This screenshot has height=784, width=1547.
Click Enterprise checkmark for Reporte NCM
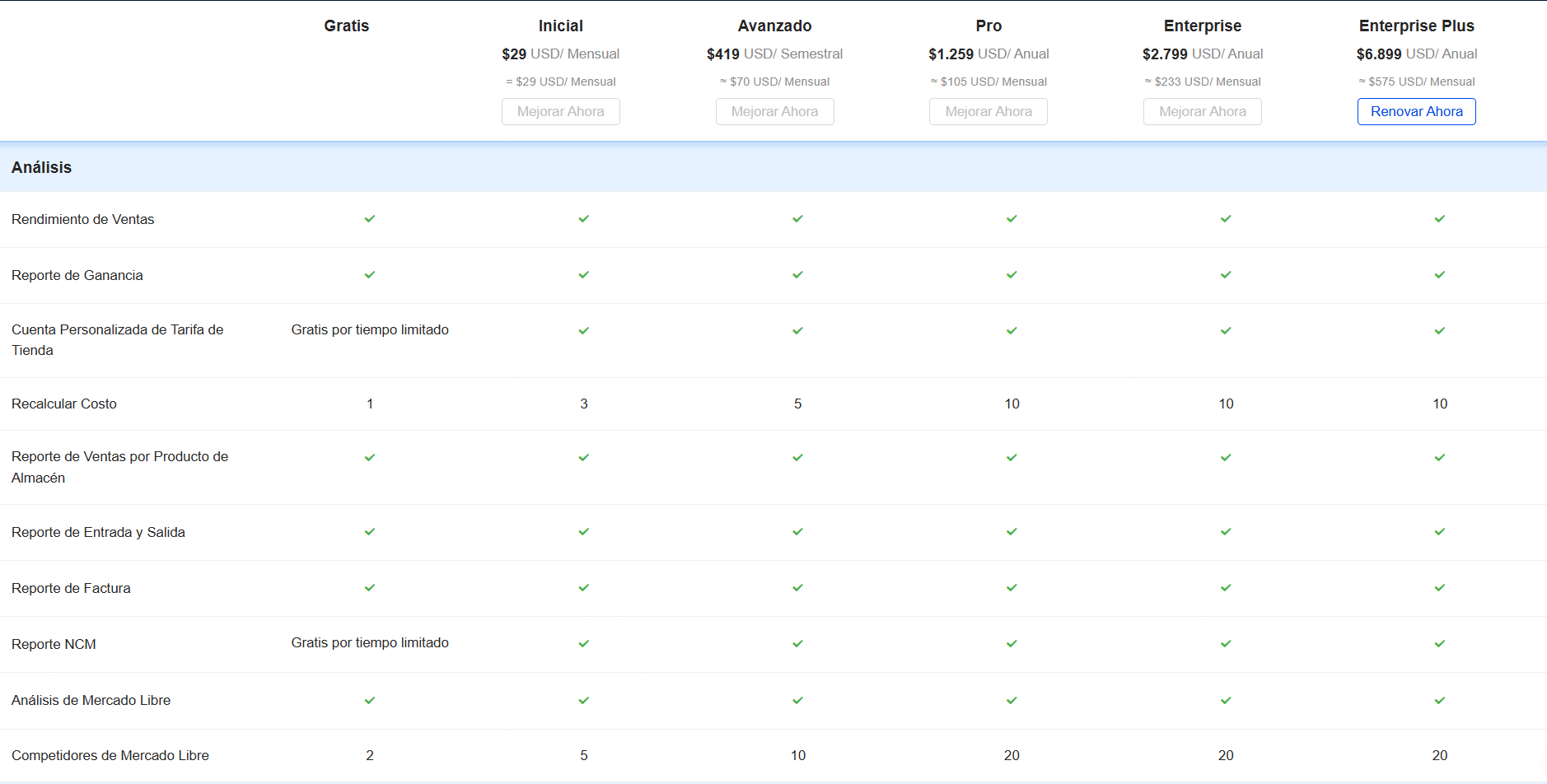[1226, 644]
